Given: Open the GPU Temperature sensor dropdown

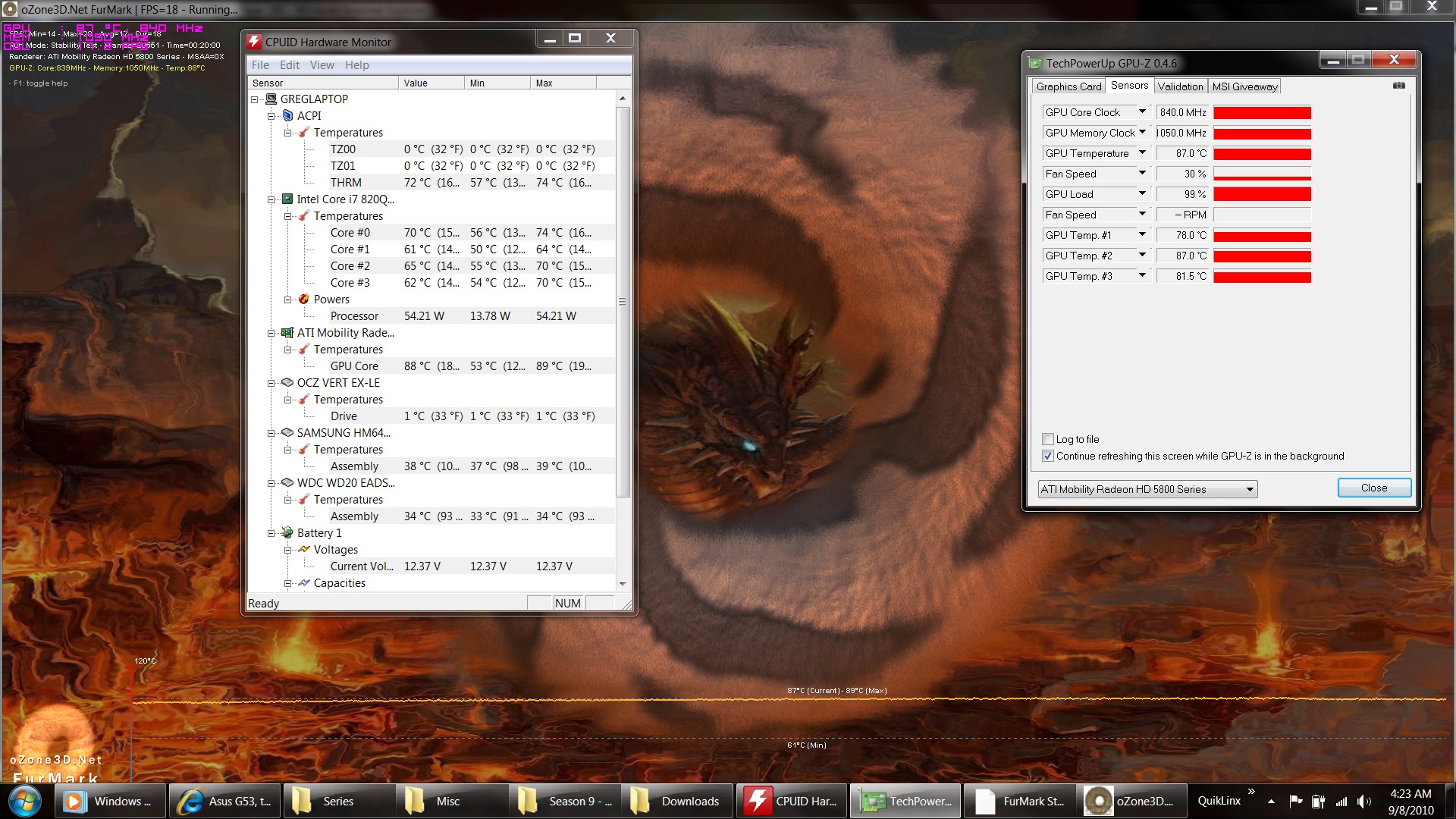Looking at the screenshot, I should [1142, 152].
